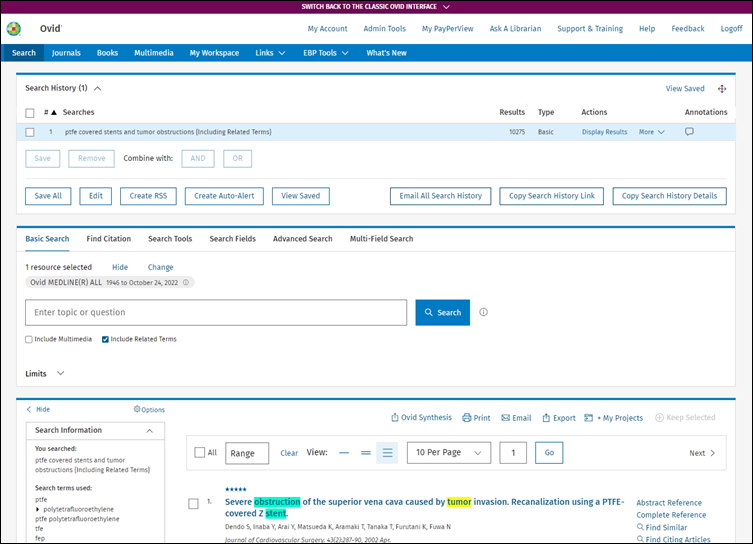Check the All results checkbox
The height and width of the screenshot is (544, 753).
coord(200,452)
